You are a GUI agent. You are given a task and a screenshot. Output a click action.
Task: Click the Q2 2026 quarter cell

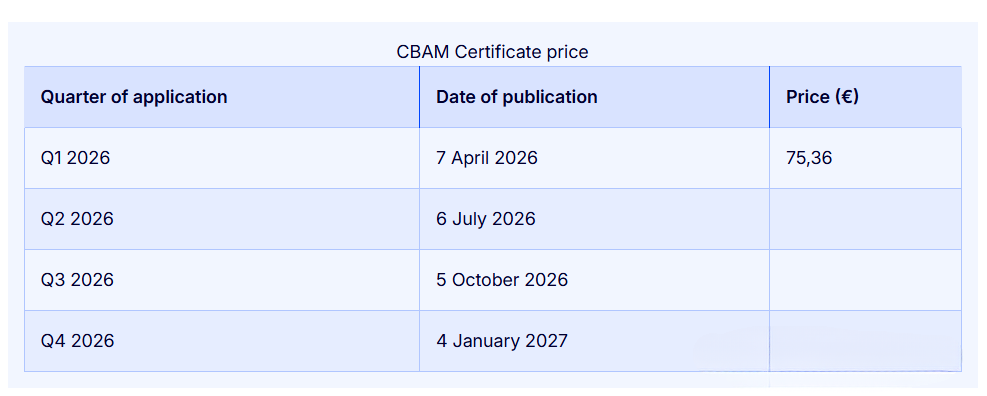[222, 219]
